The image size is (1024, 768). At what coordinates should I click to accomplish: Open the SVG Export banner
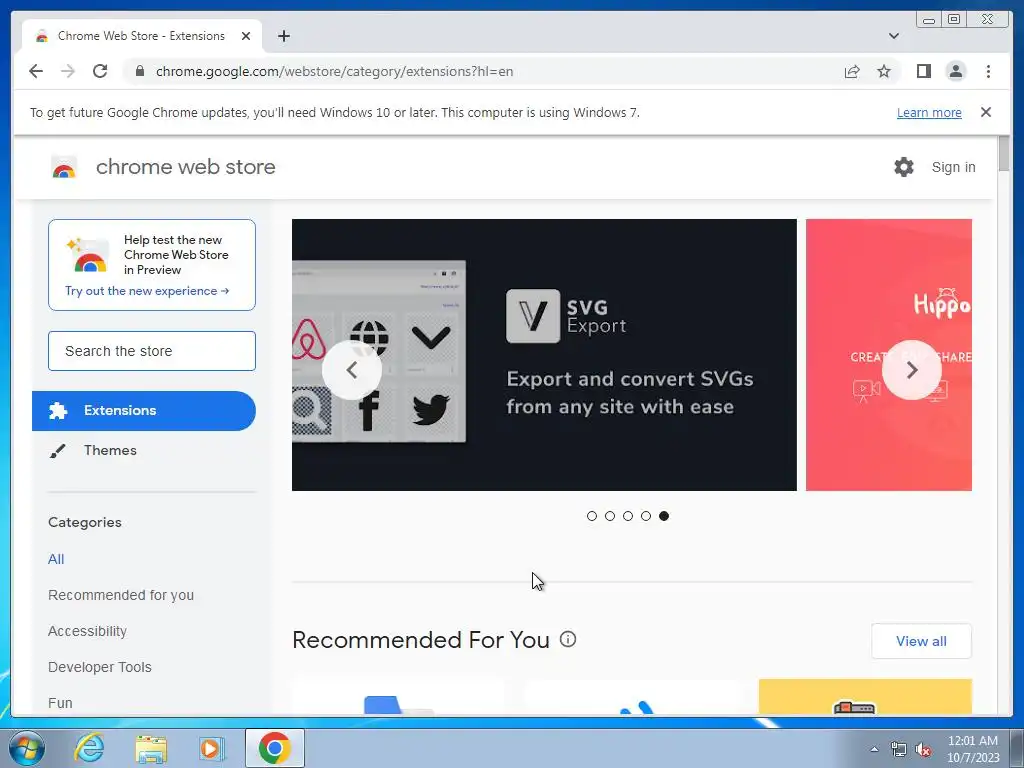click(544, 355)
